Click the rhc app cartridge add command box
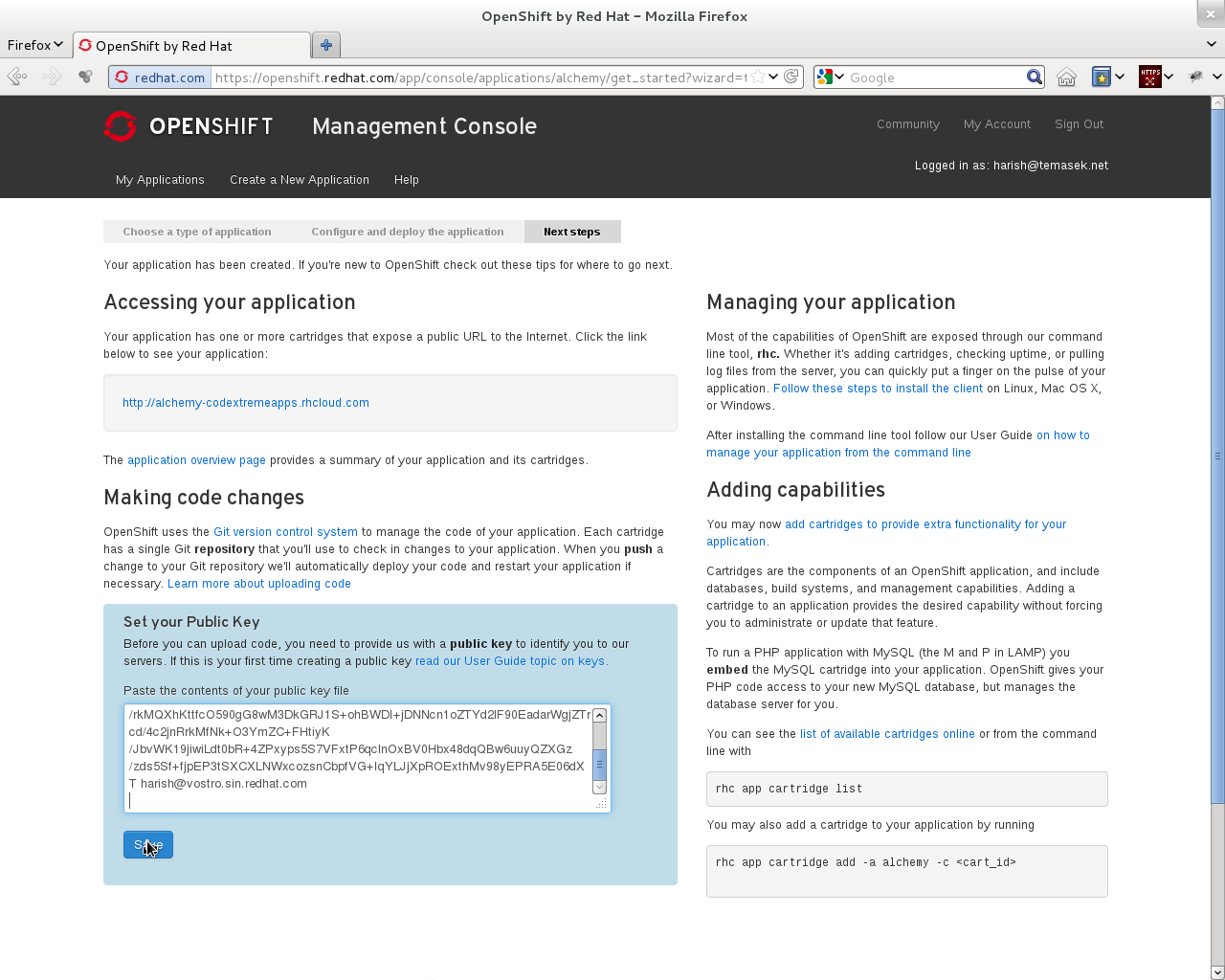This screenshot has height=980, width=1225. [x=907, y=871]
